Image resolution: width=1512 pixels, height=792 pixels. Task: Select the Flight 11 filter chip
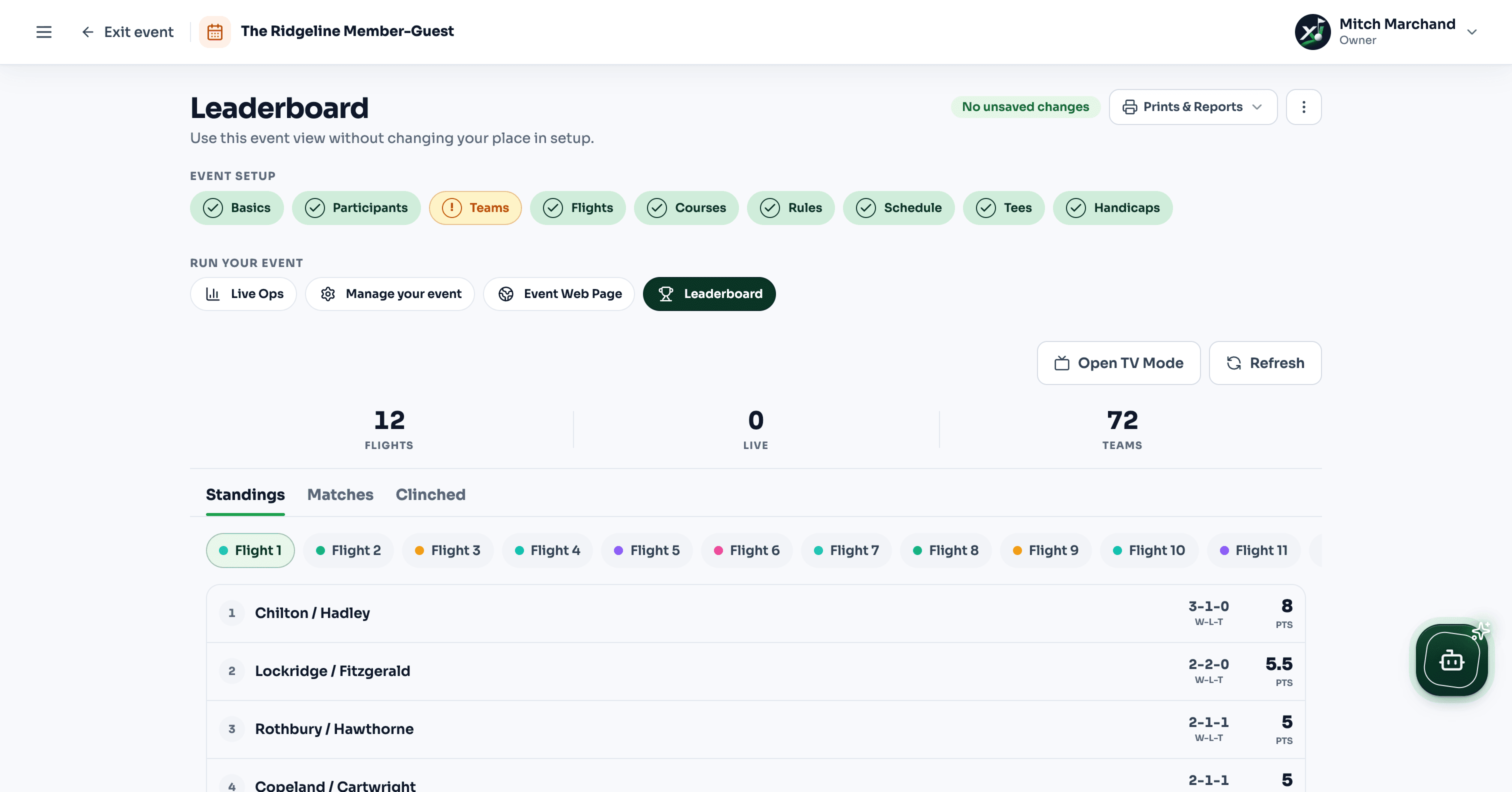pos(1253,550)
